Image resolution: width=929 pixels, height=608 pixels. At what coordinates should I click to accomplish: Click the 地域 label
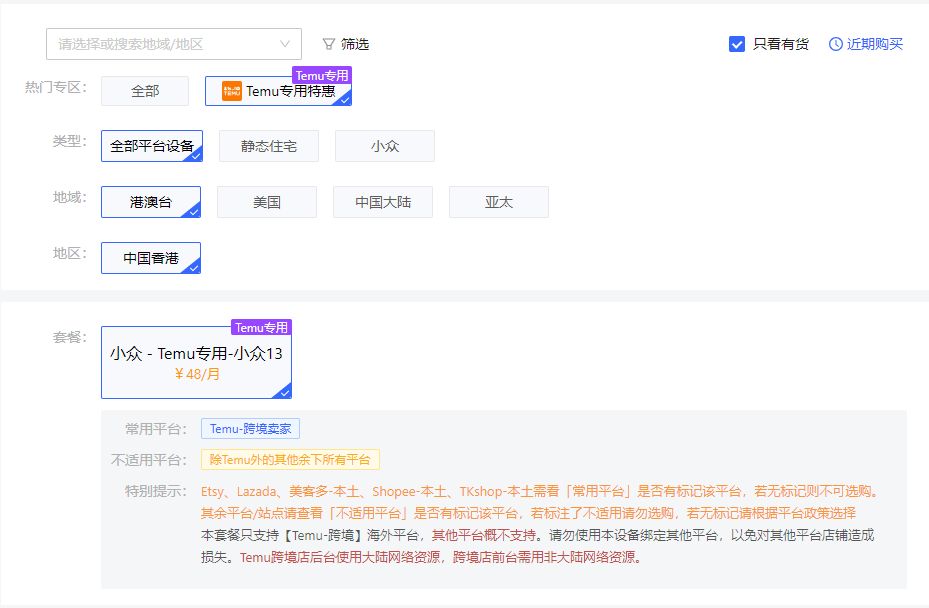69,197
